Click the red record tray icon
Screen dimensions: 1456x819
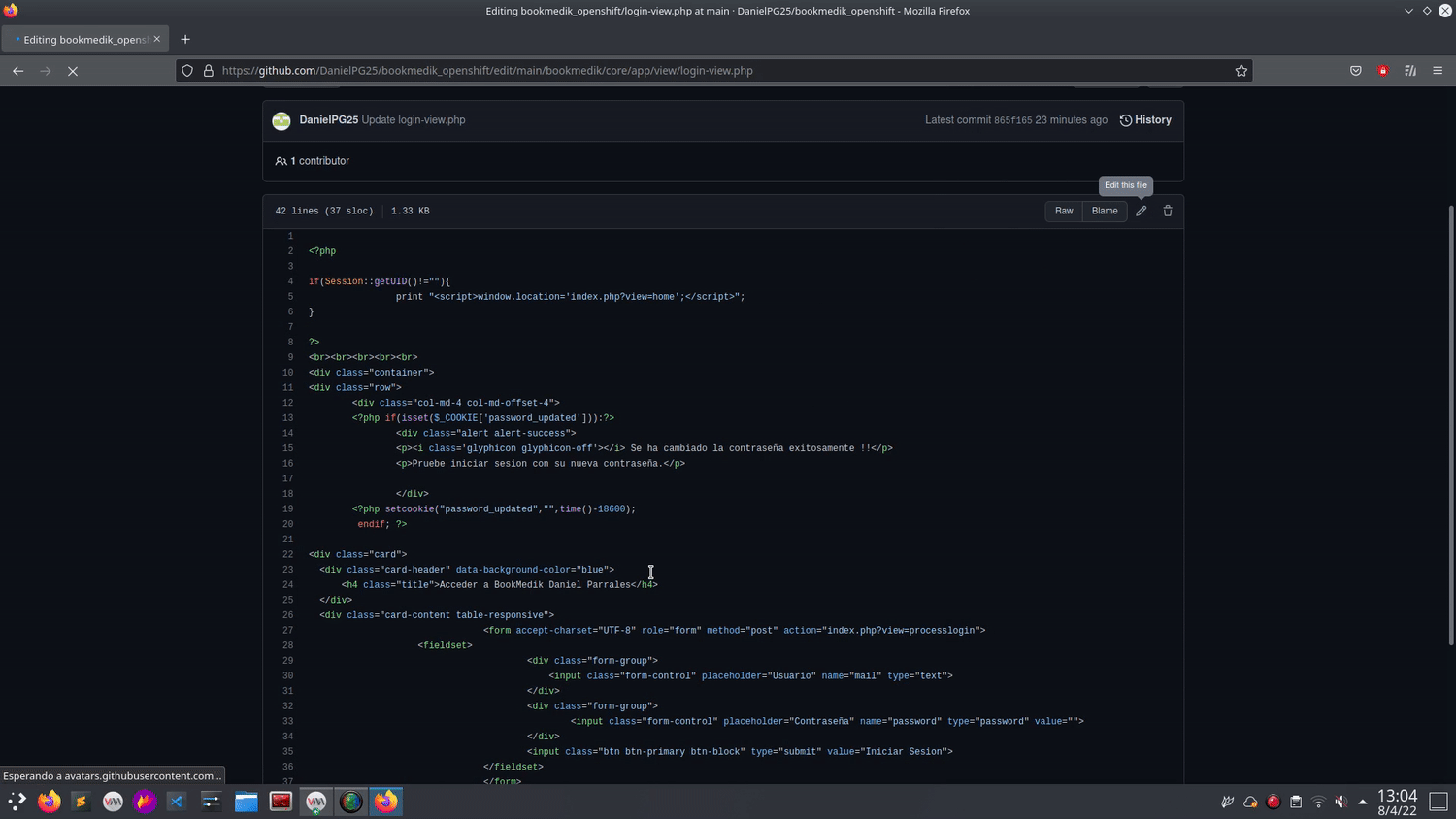click(x=1274, y=802)
